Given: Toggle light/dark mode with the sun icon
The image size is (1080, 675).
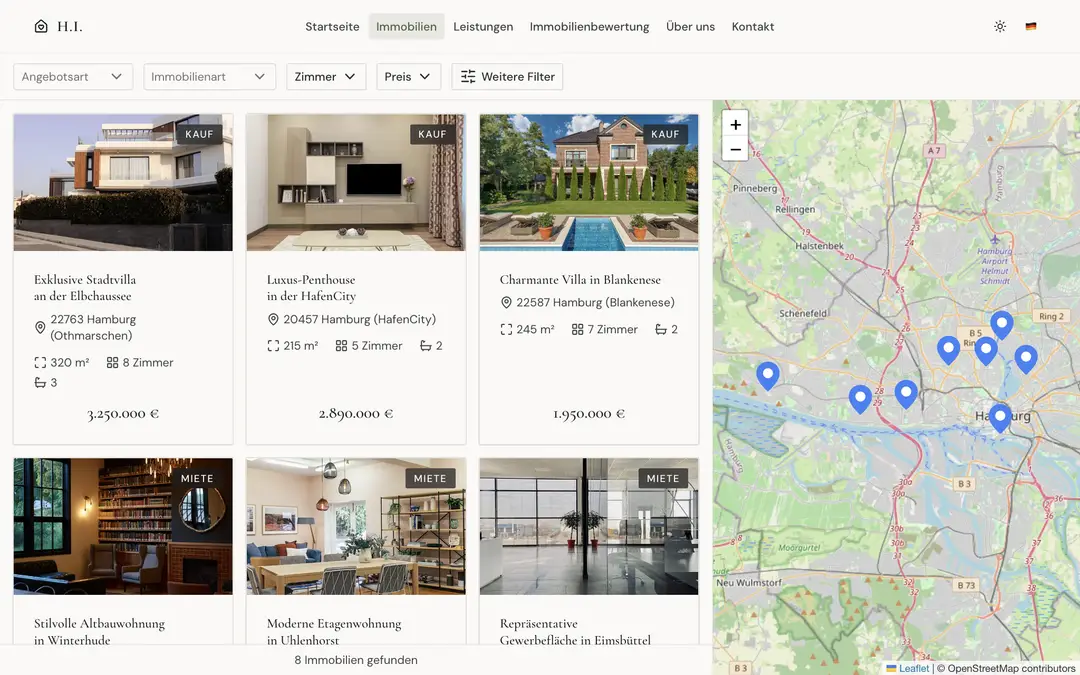Looking at the screenshot, I should click(x=999, y=26).
